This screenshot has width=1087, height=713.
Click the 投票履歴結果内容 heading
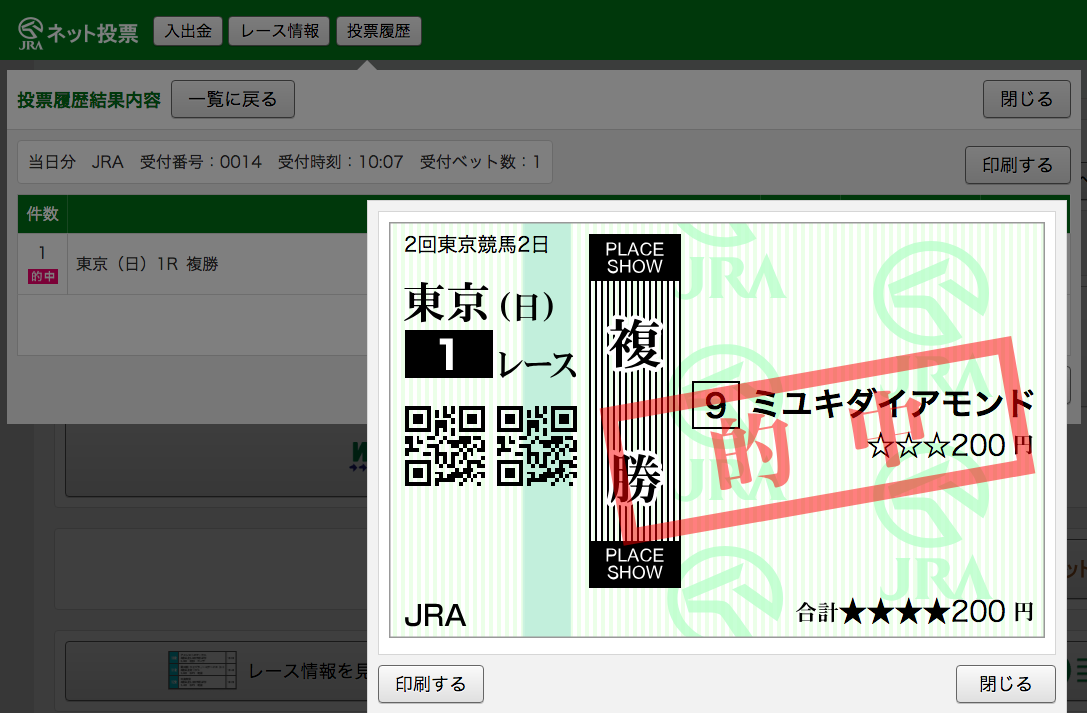coord(89,100)
